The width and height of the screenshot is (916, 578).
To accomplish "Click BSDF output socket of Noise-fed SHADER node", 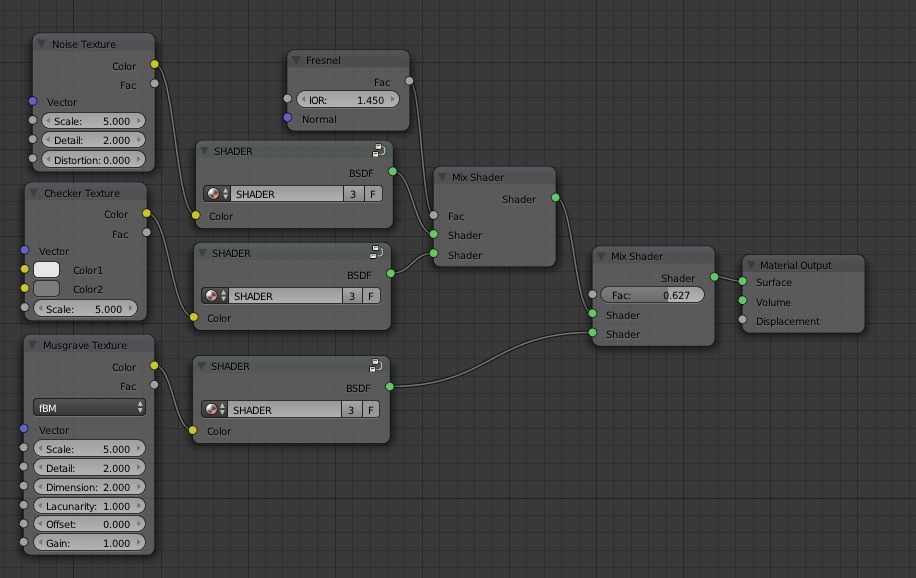I will coord(393,171).
